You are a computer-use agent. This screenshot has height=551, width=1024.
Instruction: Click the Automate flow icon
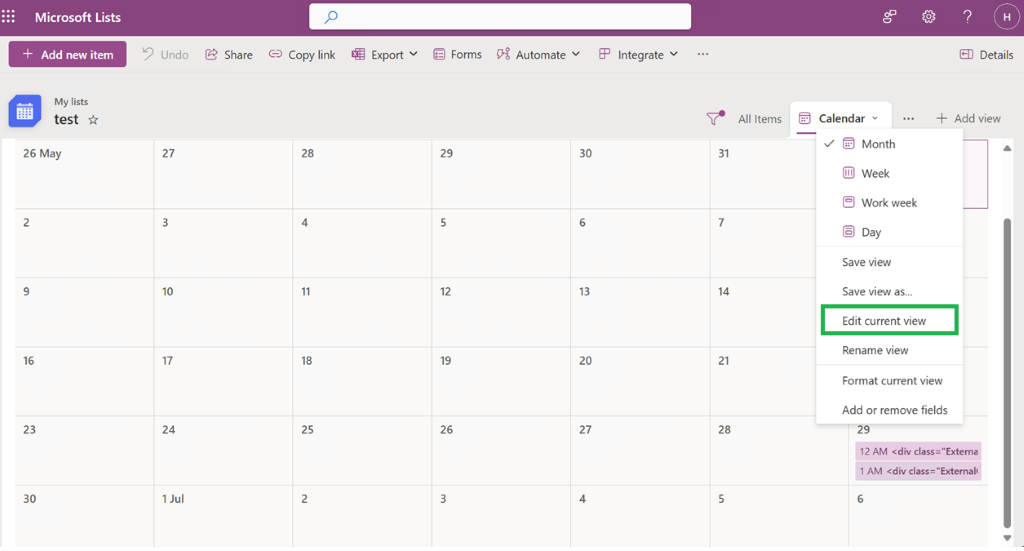[503, 54]
